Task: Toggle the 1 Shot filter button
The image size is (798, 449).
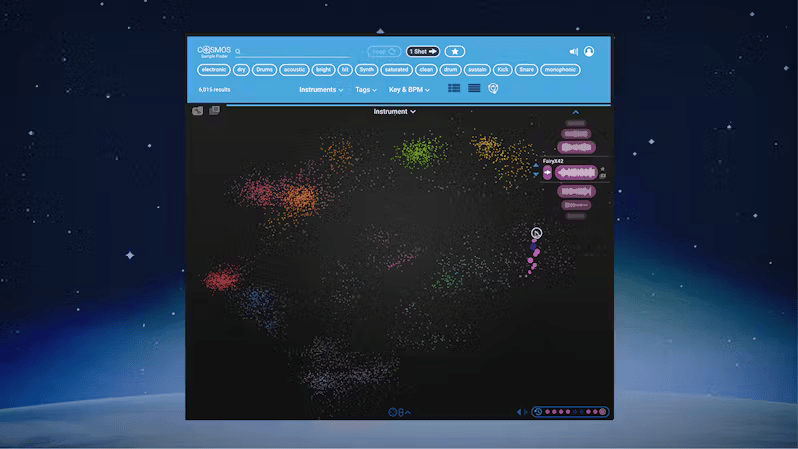Action: [423, 51]
